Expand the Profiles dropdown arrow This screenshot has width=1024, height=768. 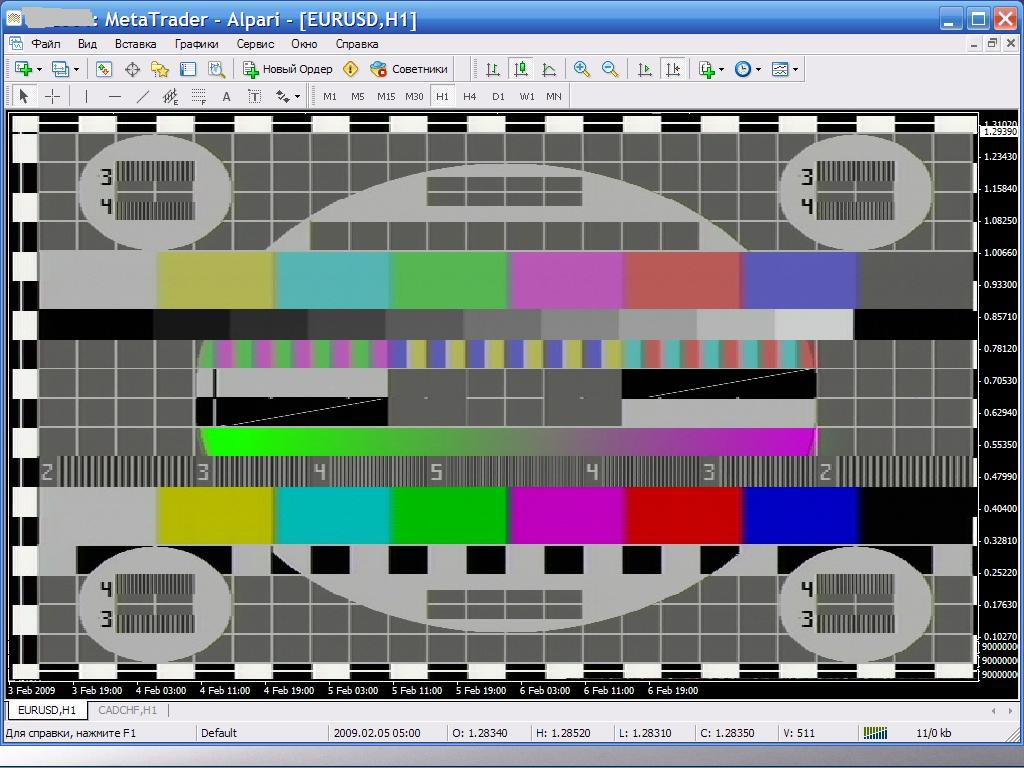76,69
